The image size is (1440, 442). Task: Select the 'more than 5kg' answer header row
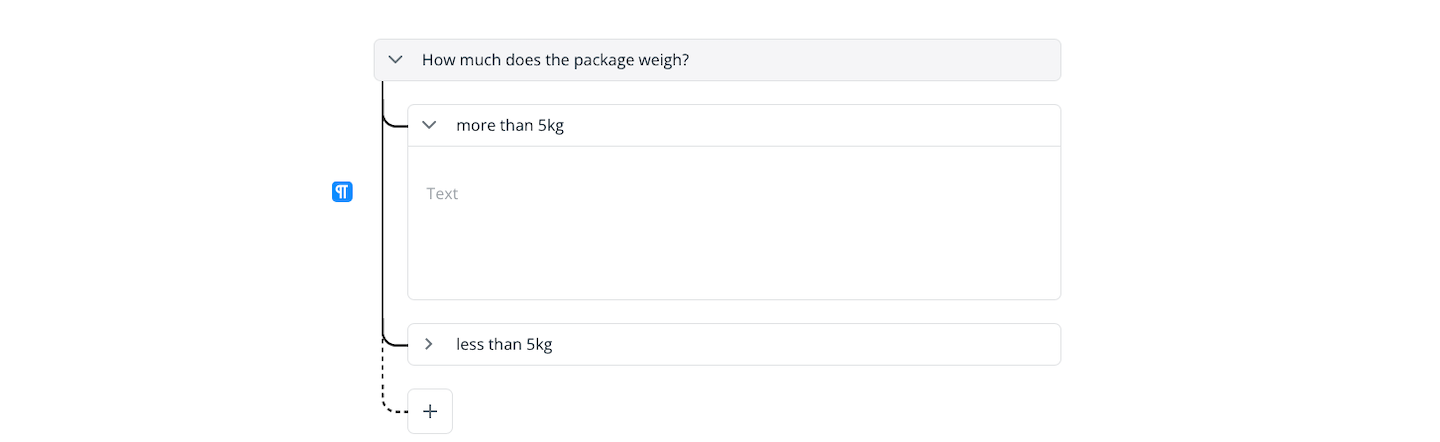pyautogui.click(x=734, y=126)
